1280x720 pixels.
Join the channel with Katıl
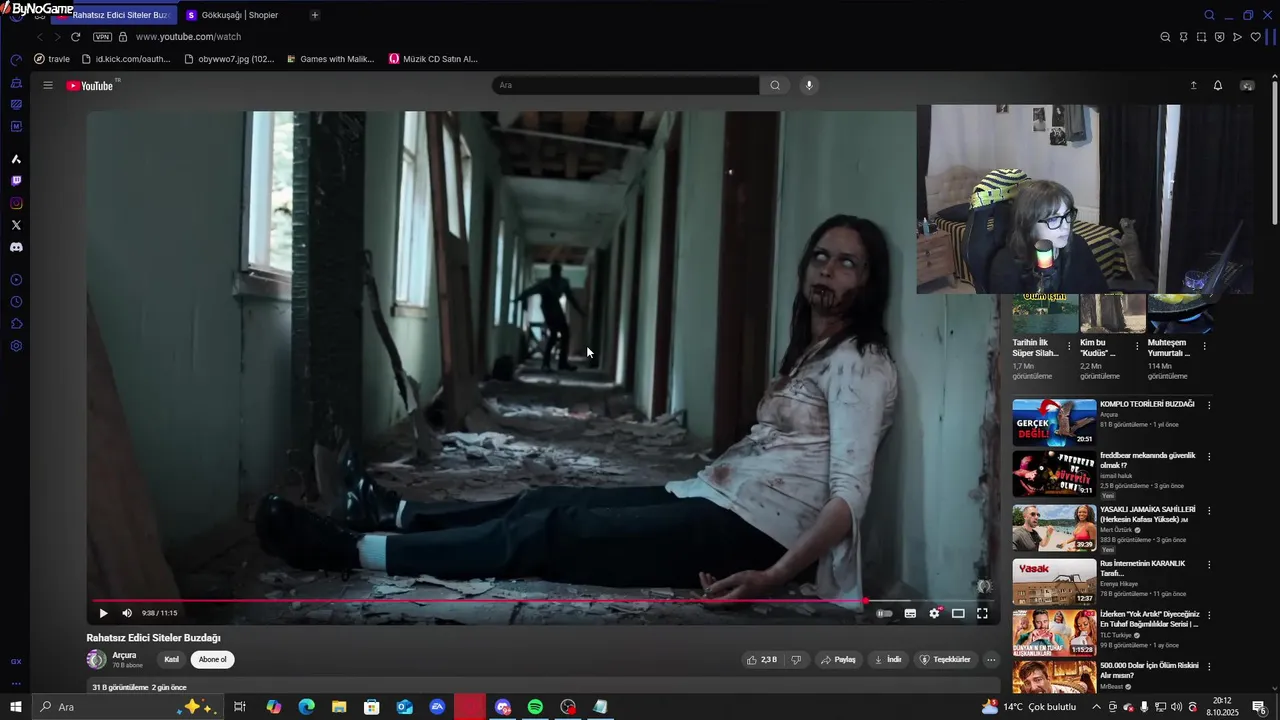tap(171, 660)
